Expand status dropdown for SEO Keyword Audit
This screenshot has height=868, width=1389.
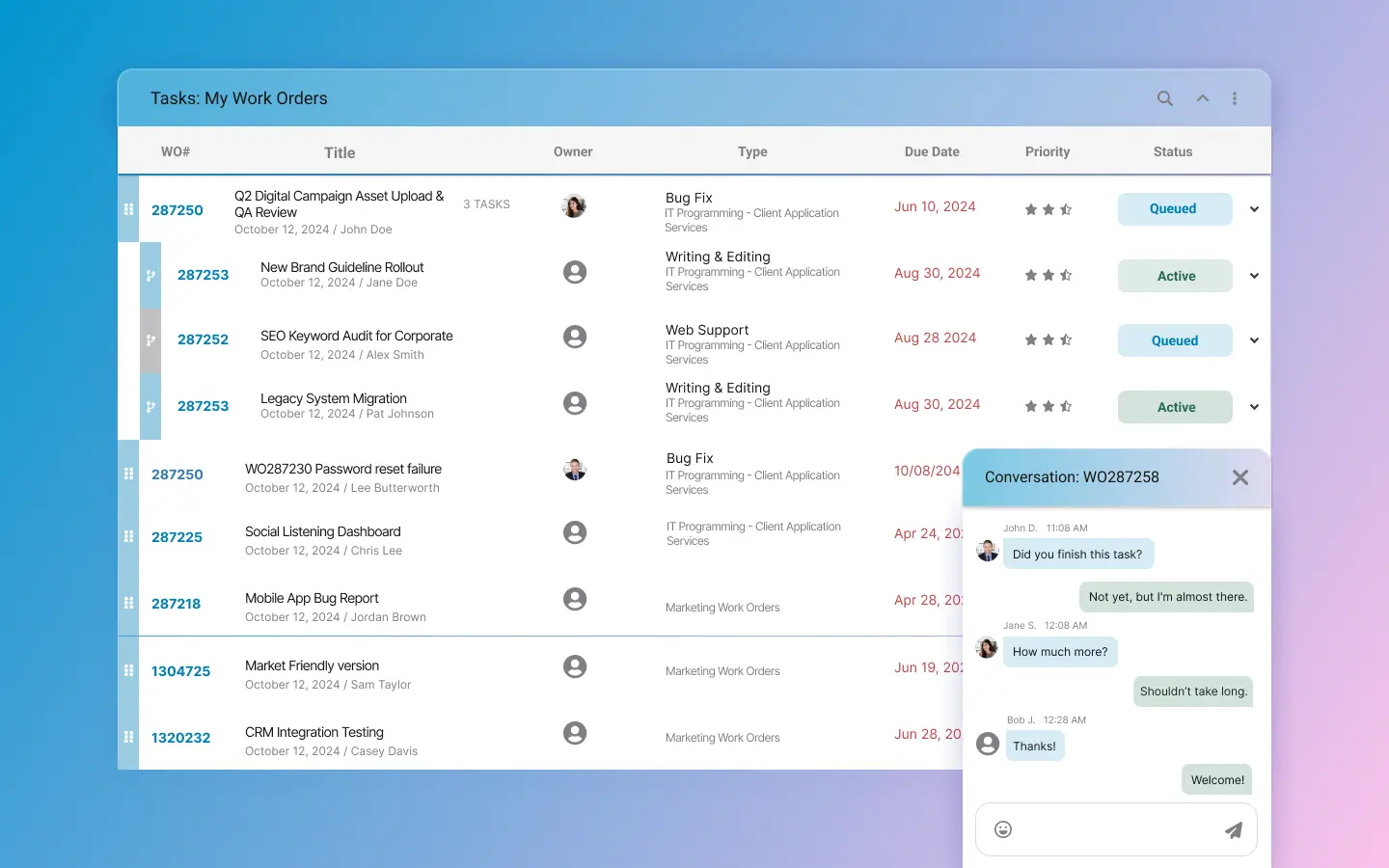click(1254, 340)
